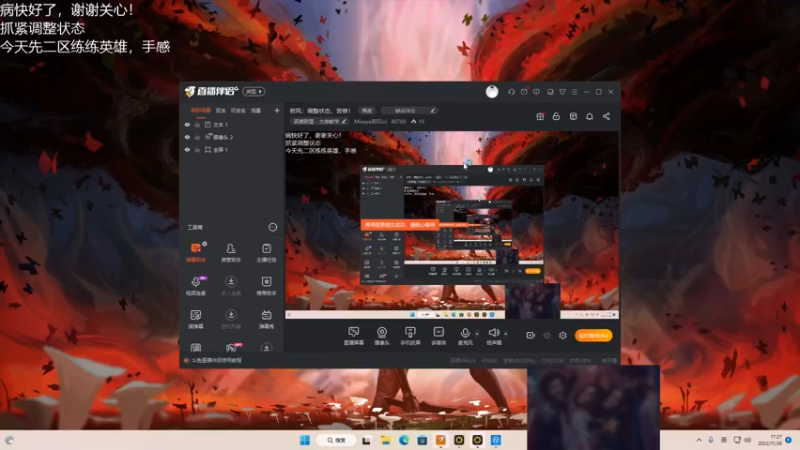Open the bottom-row tool left of PK
This screenshot has height=450, width=800.
click(196, 347)
